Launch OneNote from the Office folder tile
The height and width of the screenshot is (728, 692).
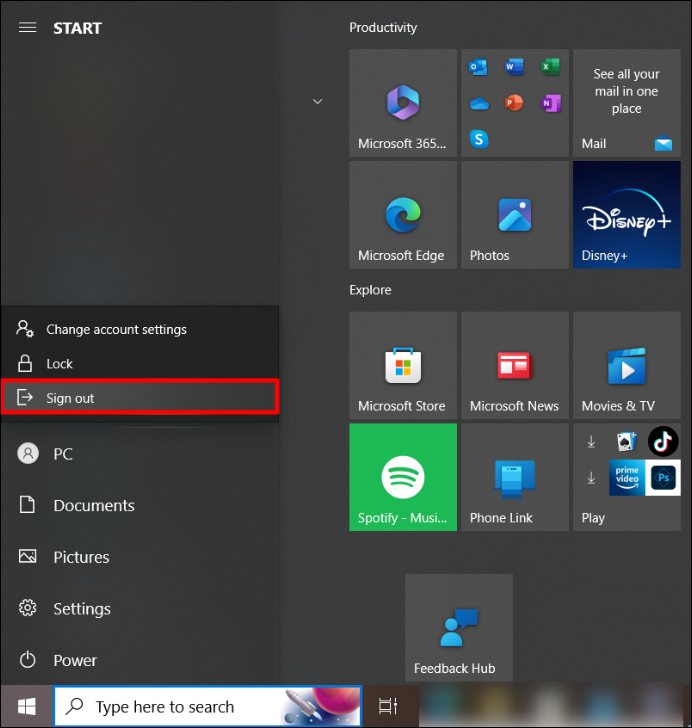(551, 103)
